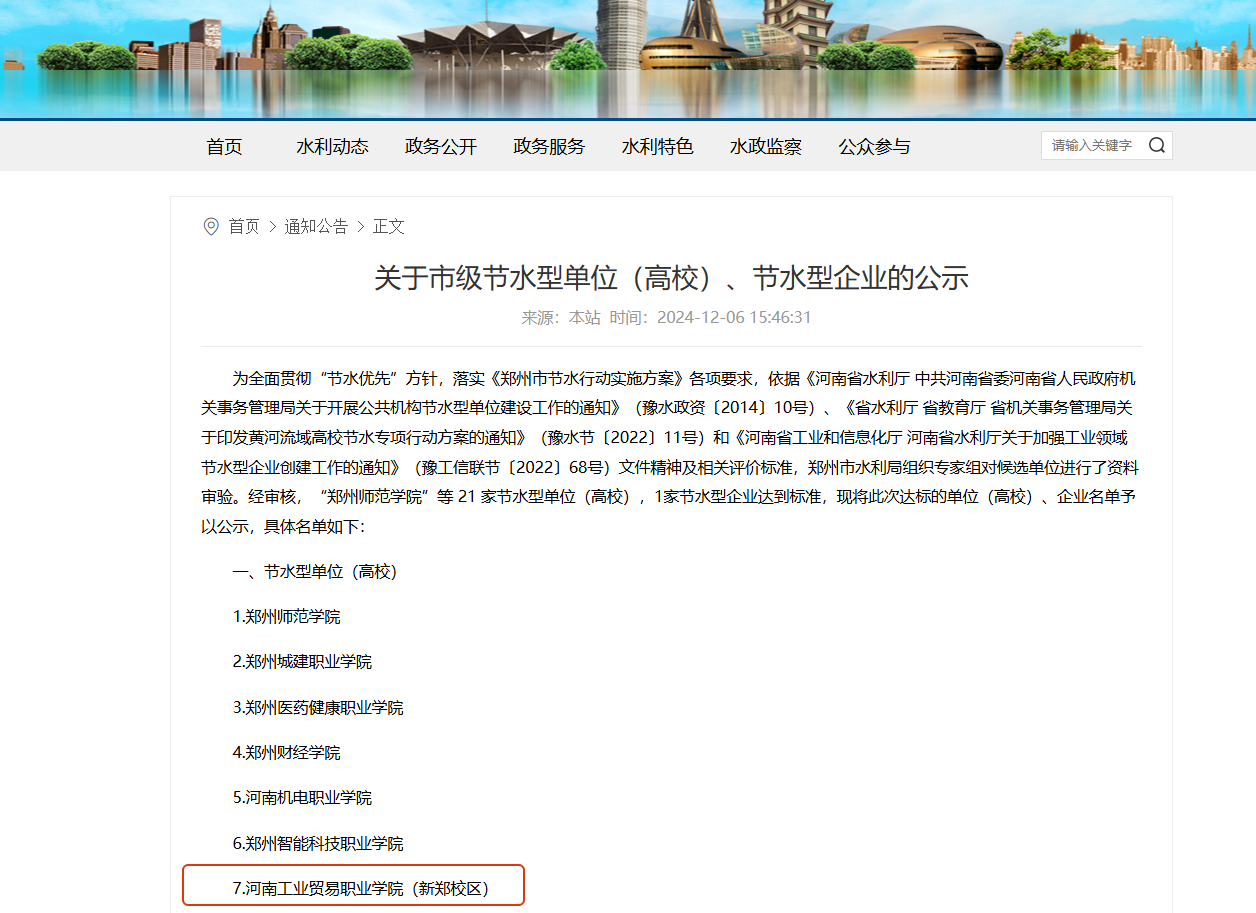Open the 水利特色 menu item
Image resolution: width=1256 pixels, height=913 pixels.
[657, 146]
